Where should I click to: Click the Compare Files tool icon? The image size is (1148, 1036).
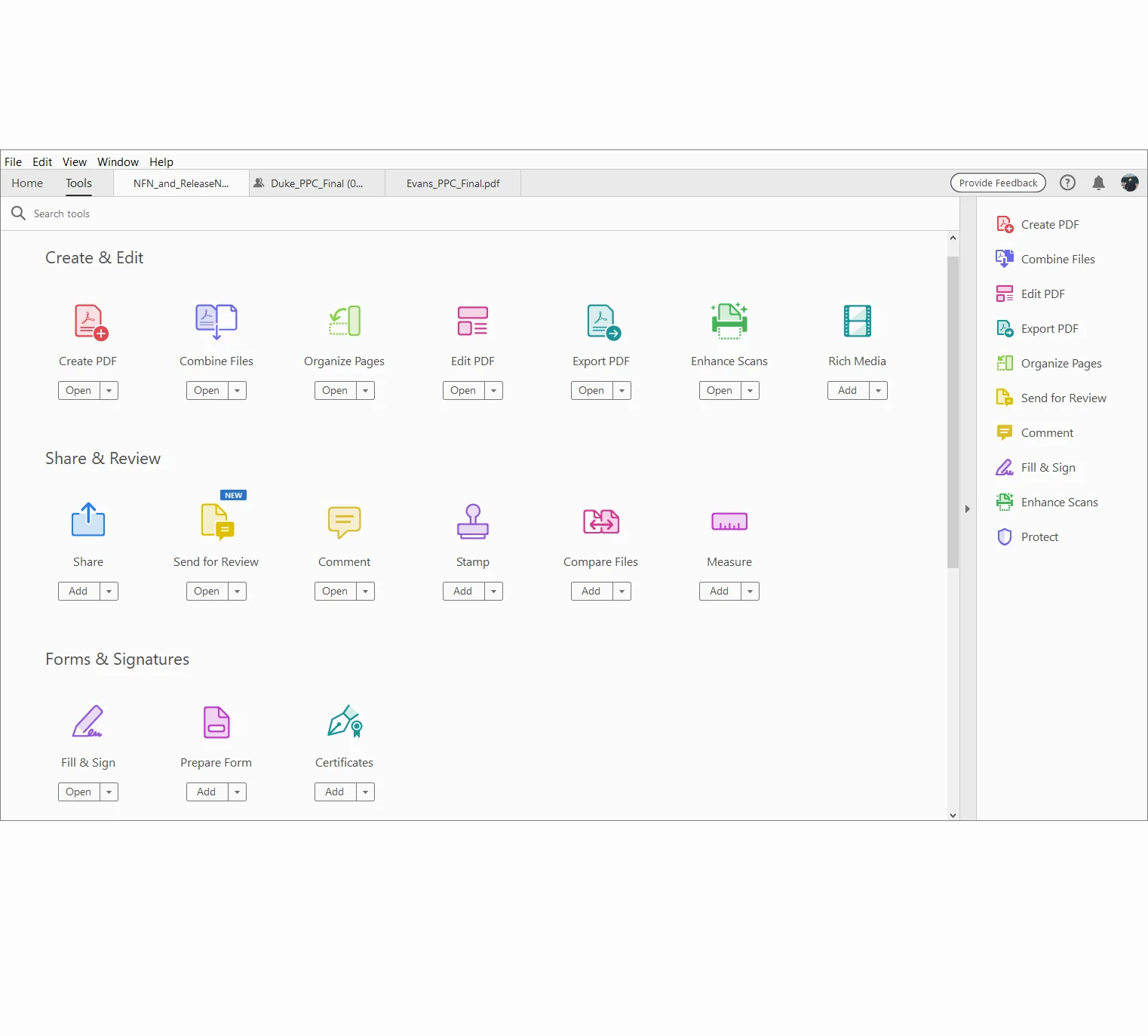coord(601,521)
